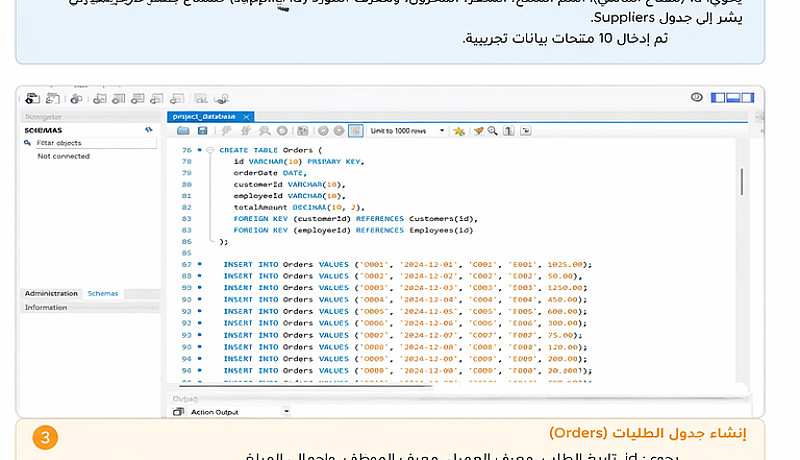Click the FOREIGN KEY (customerId) line
Screen dimensions: 800x460
click(x=356, y=219)
